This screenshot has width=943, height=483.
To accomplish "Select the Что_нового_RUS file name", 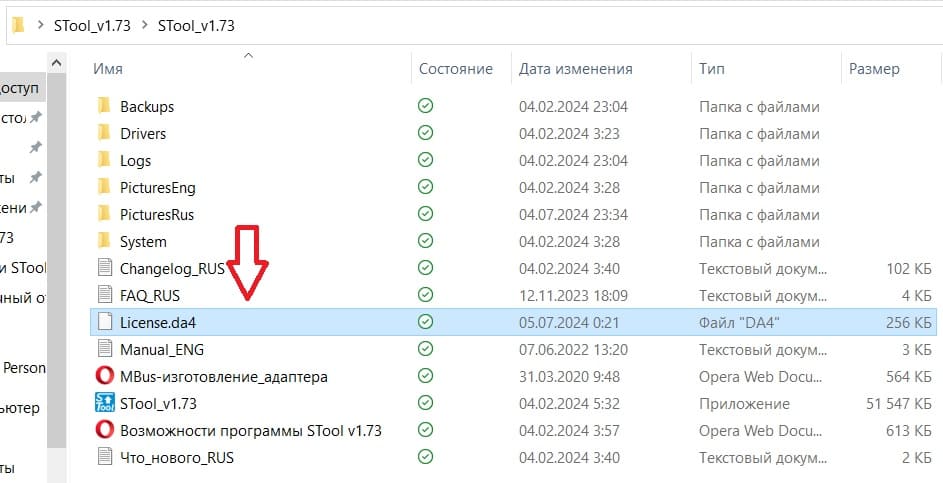I will point(177,458).
